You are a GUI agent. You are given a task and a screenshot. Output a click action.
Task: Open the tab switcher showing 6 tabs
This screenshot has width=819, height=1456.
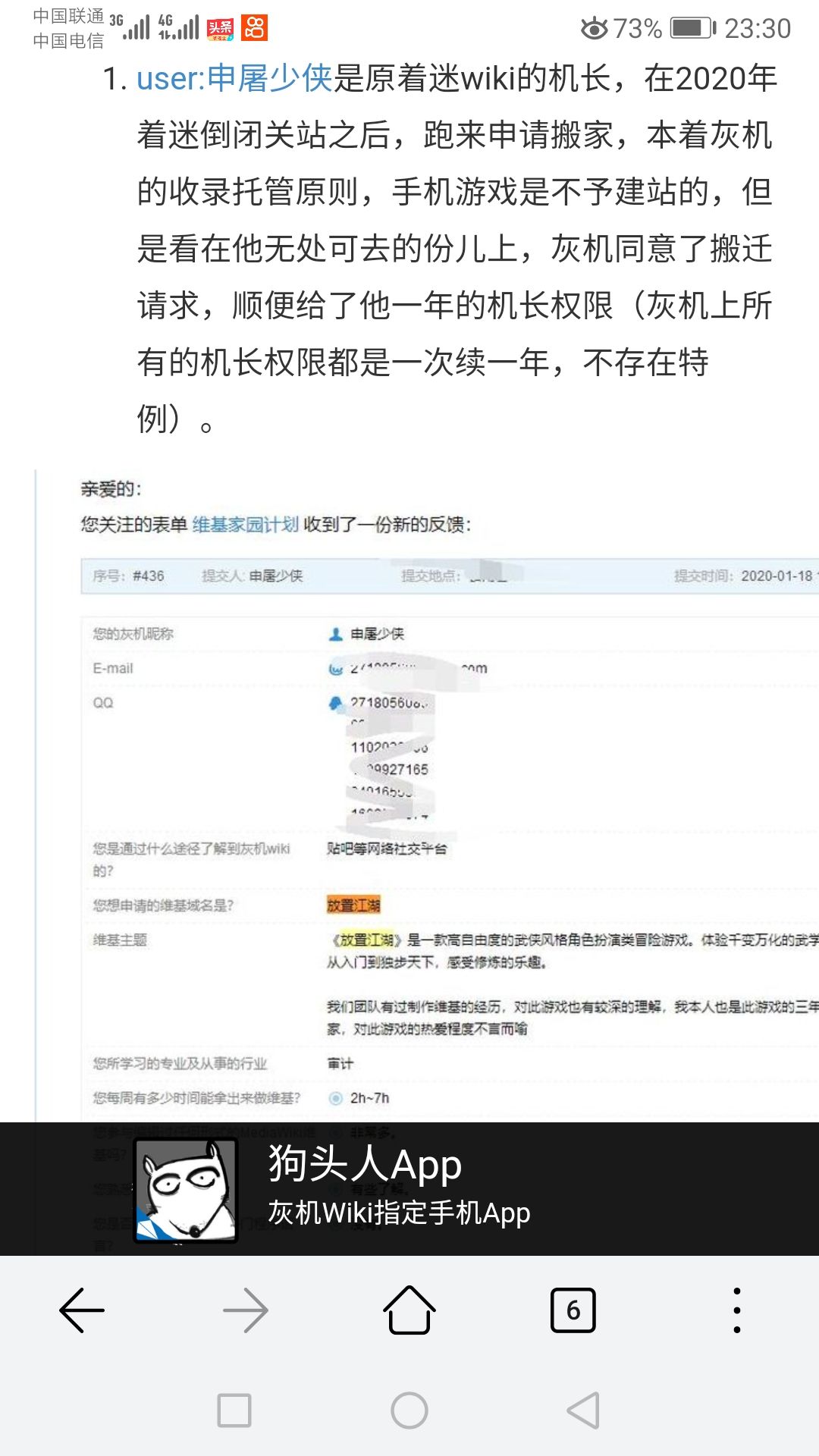(x=573, y=1310)
